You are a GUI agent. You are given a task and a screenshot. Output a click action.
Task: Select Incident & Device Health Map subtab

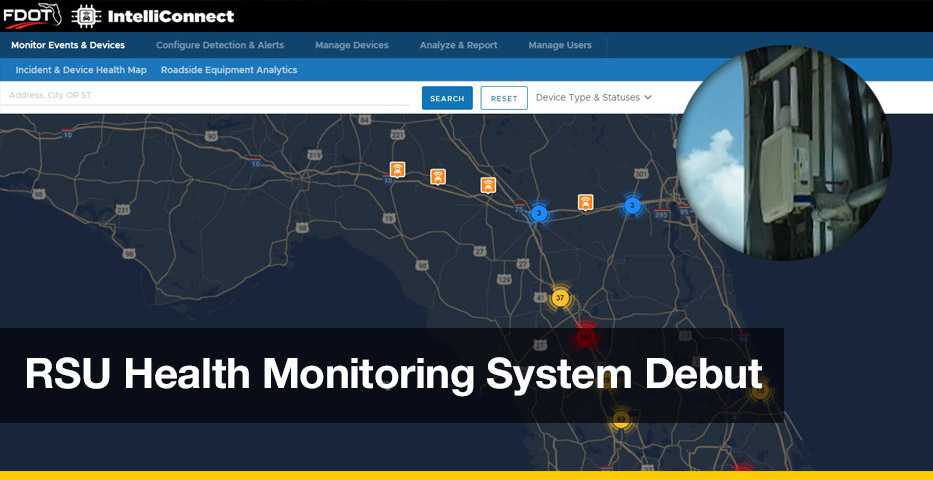81,70
